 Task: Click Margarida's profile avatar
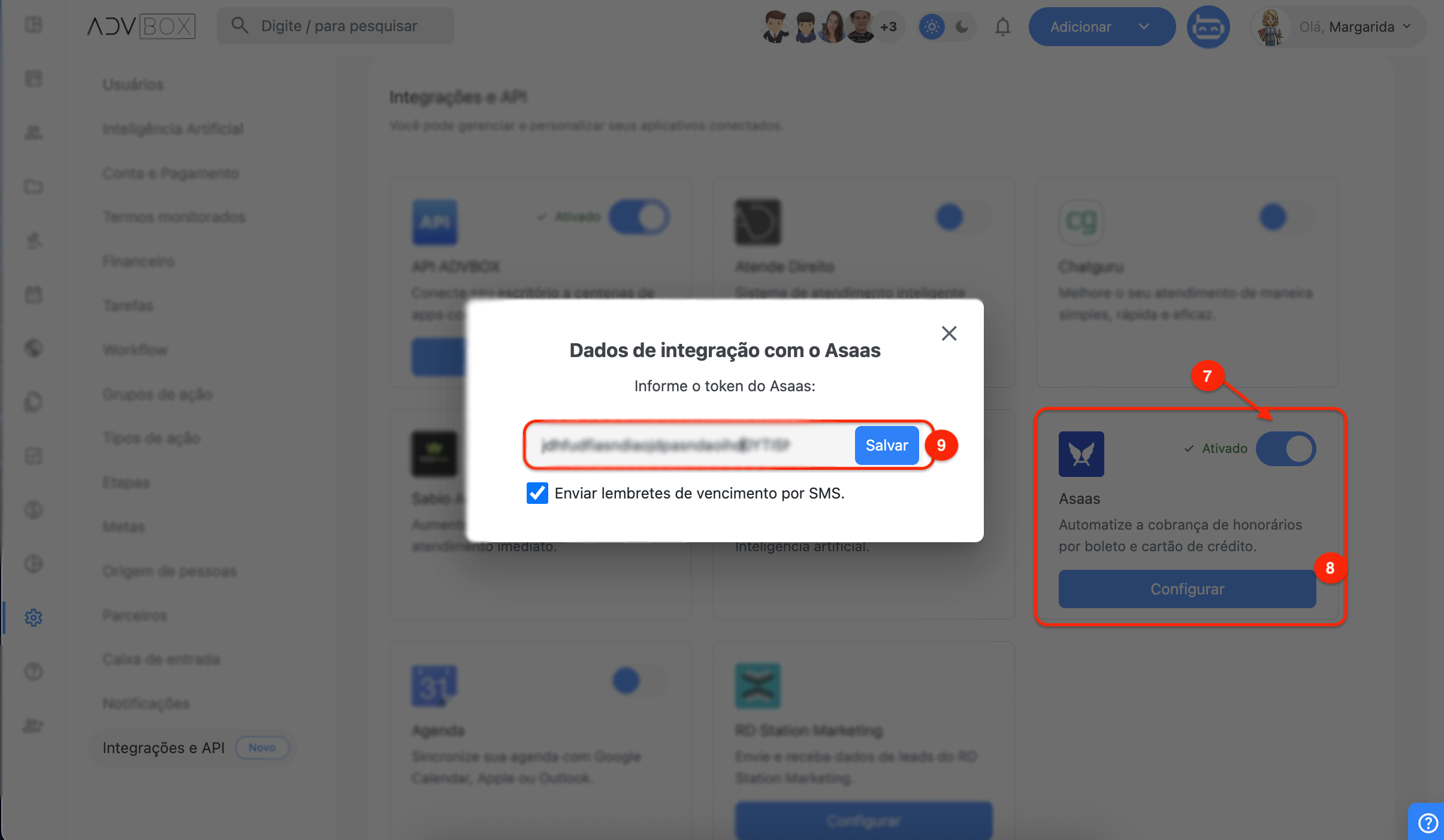1270,27
